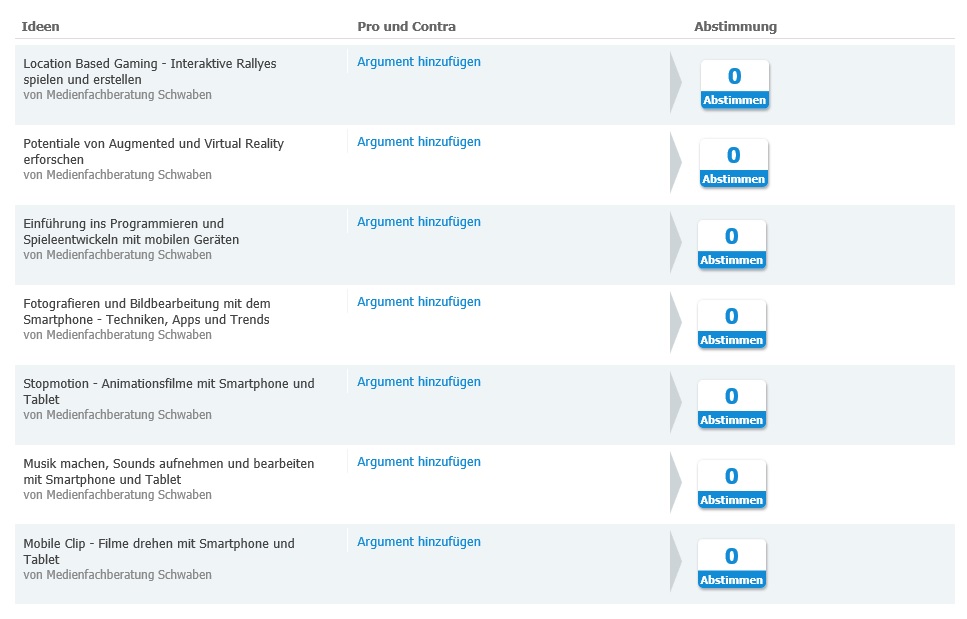The width and height of the screenshot is (967, 619).
Task: Click the Ideen column header
Action: click(40, 27)
